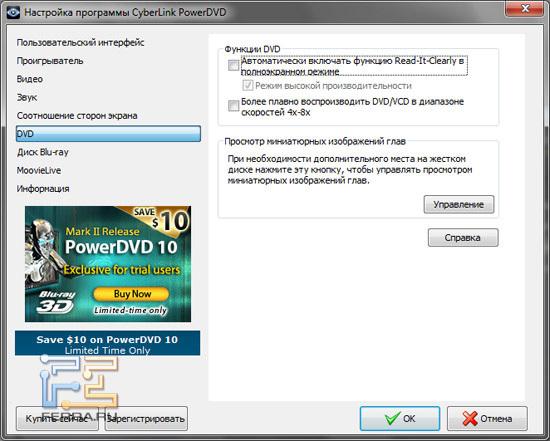Viewport: 550px width, 441px height.
Task: Open help with the Справка button
Action: coord(463,238)
